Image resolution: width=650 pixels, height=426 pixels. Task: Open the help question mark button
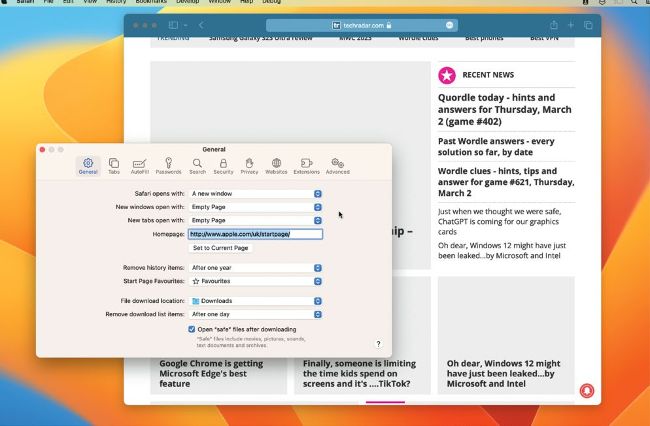pyautogui.click(x=378, y=344)
